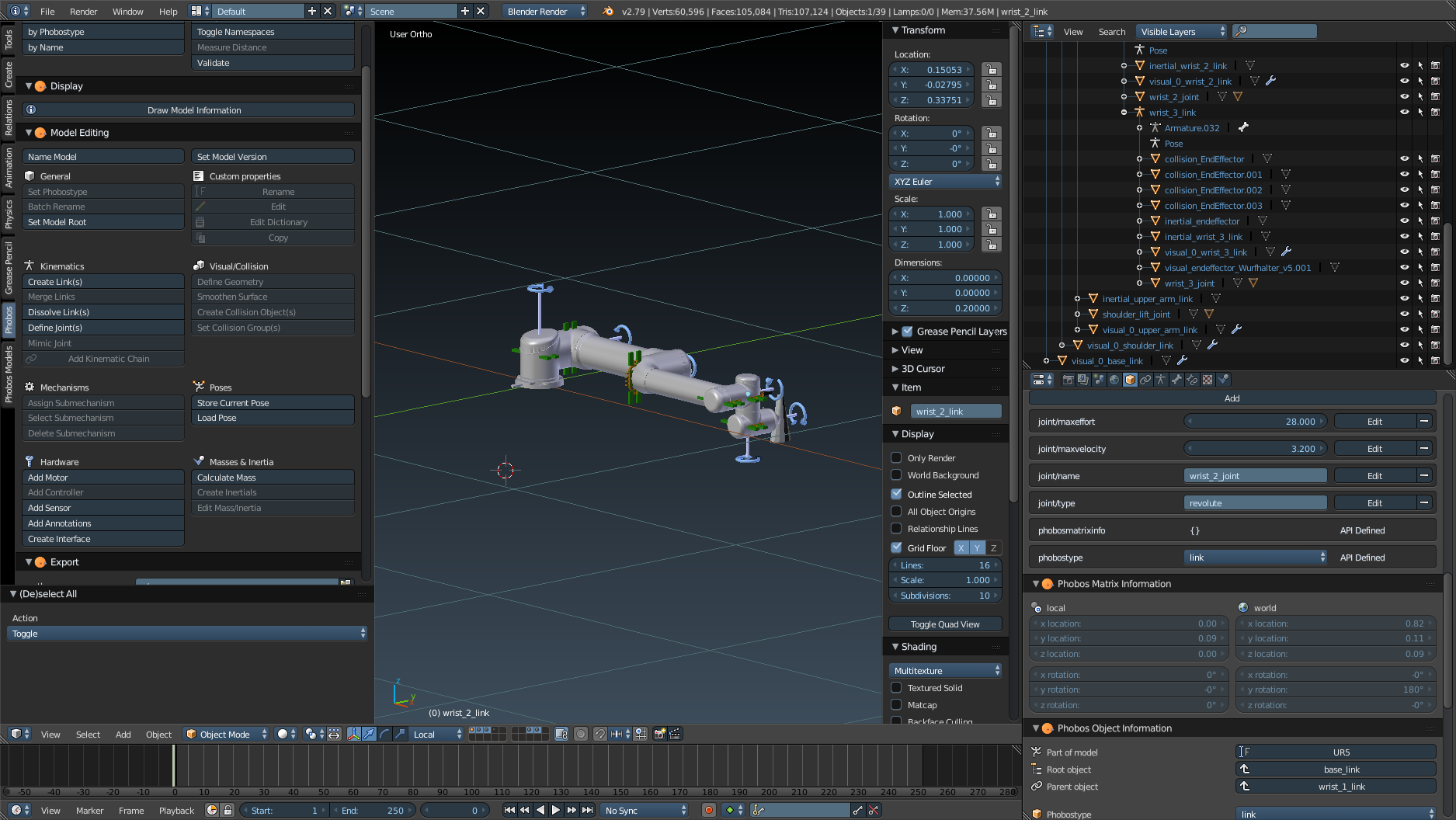
Task: Toggle the Grid Floor checkbox
Action: tap(896, 547)
